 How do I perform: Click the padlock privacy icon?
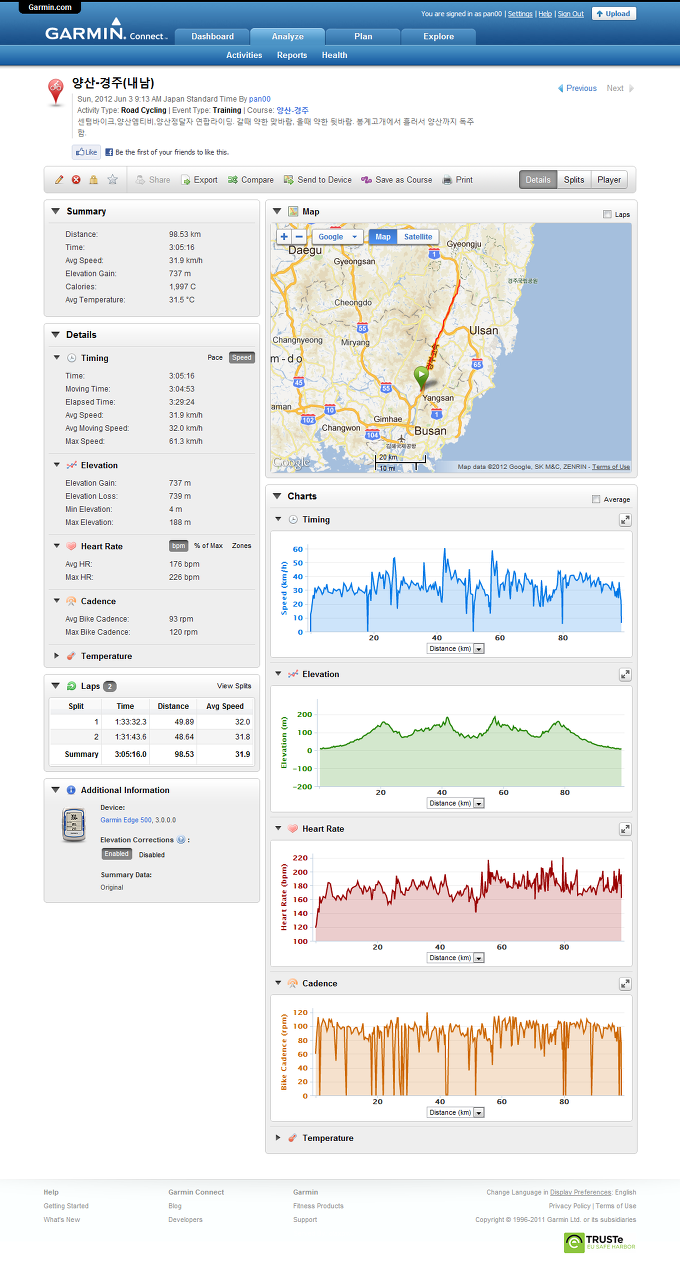93,180
